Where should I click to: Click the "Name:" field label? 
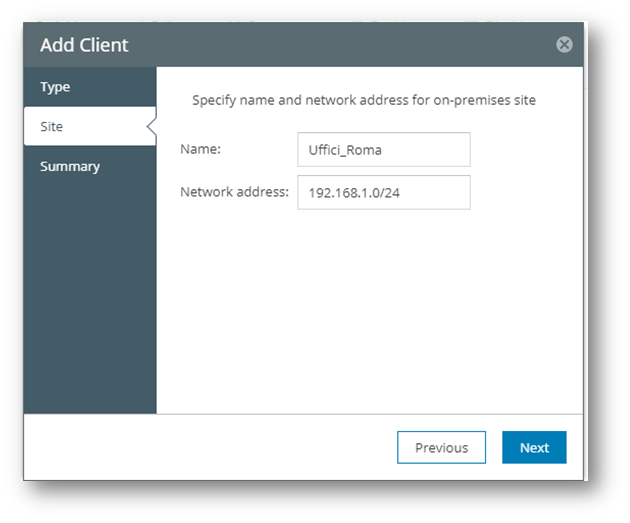tap(200, 150)
